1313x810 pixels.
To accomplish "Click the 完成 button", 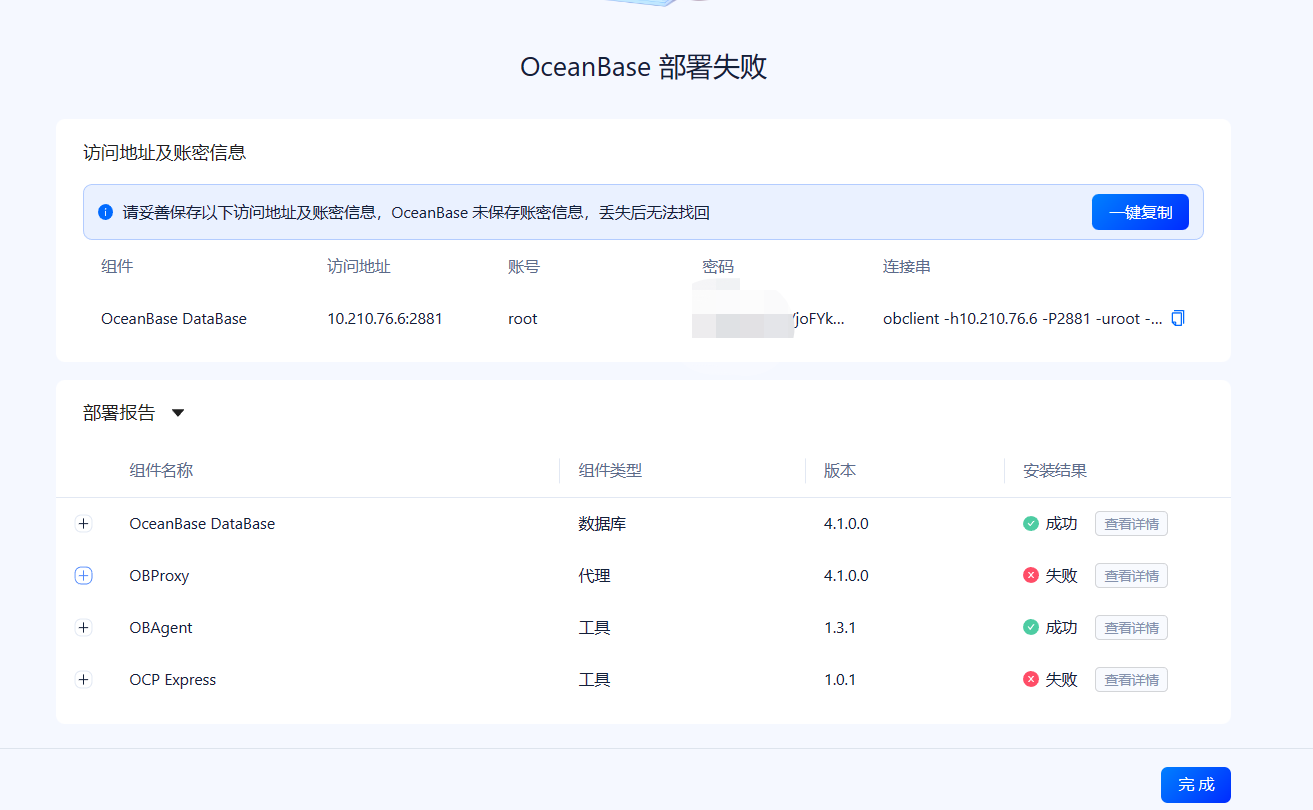I will [x=1195, y=785].
